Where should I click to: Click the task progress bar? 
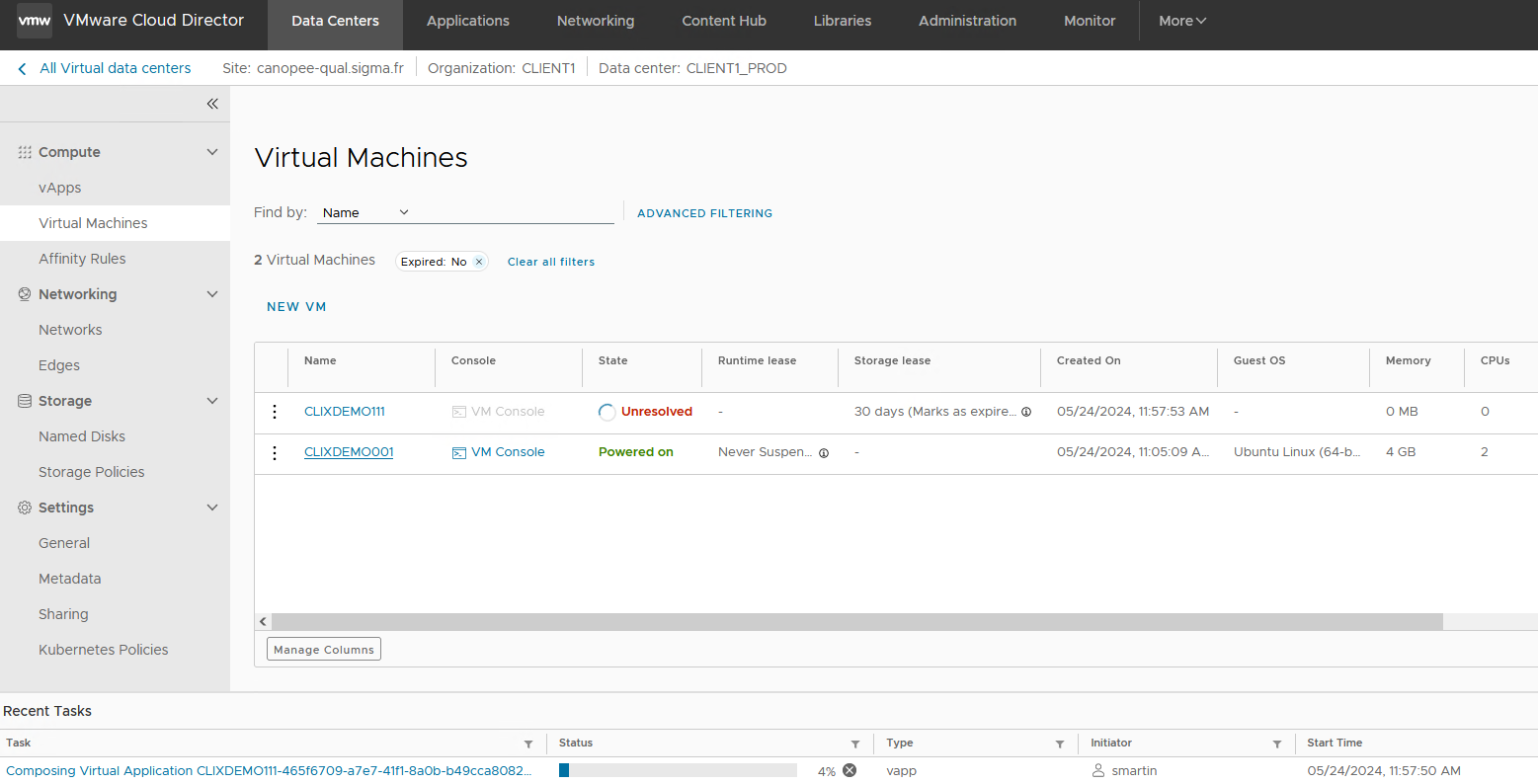point(678,770)
